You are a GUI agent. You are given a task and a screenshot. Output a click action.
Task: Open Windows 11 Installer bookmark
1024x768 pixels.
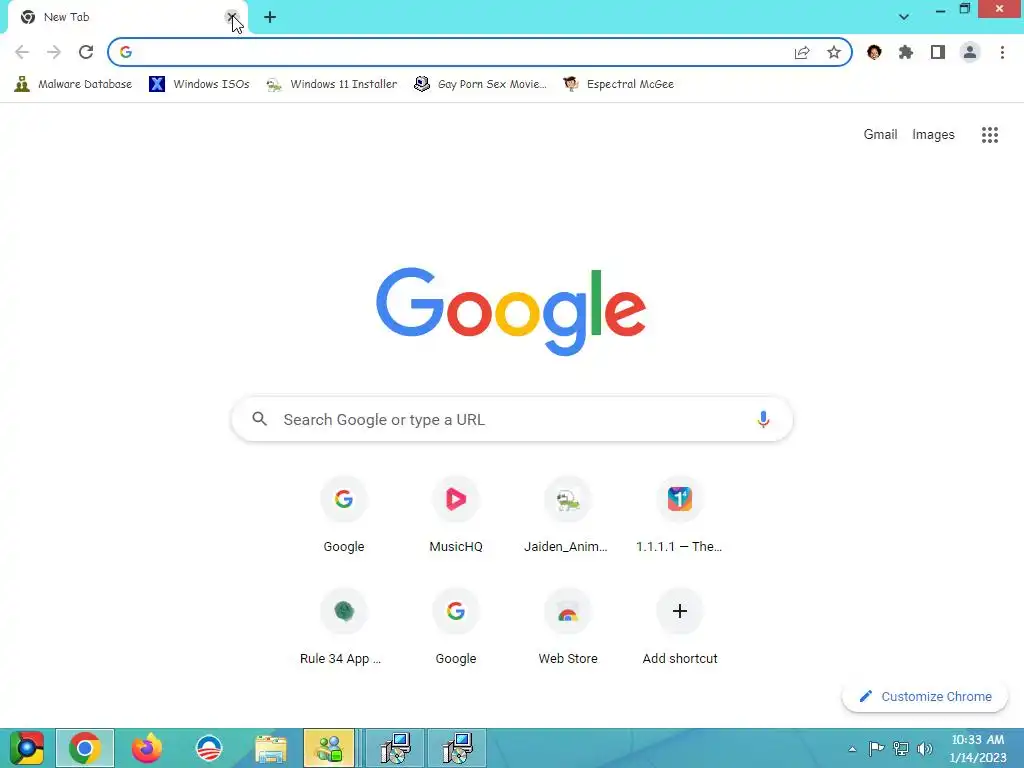332,84
